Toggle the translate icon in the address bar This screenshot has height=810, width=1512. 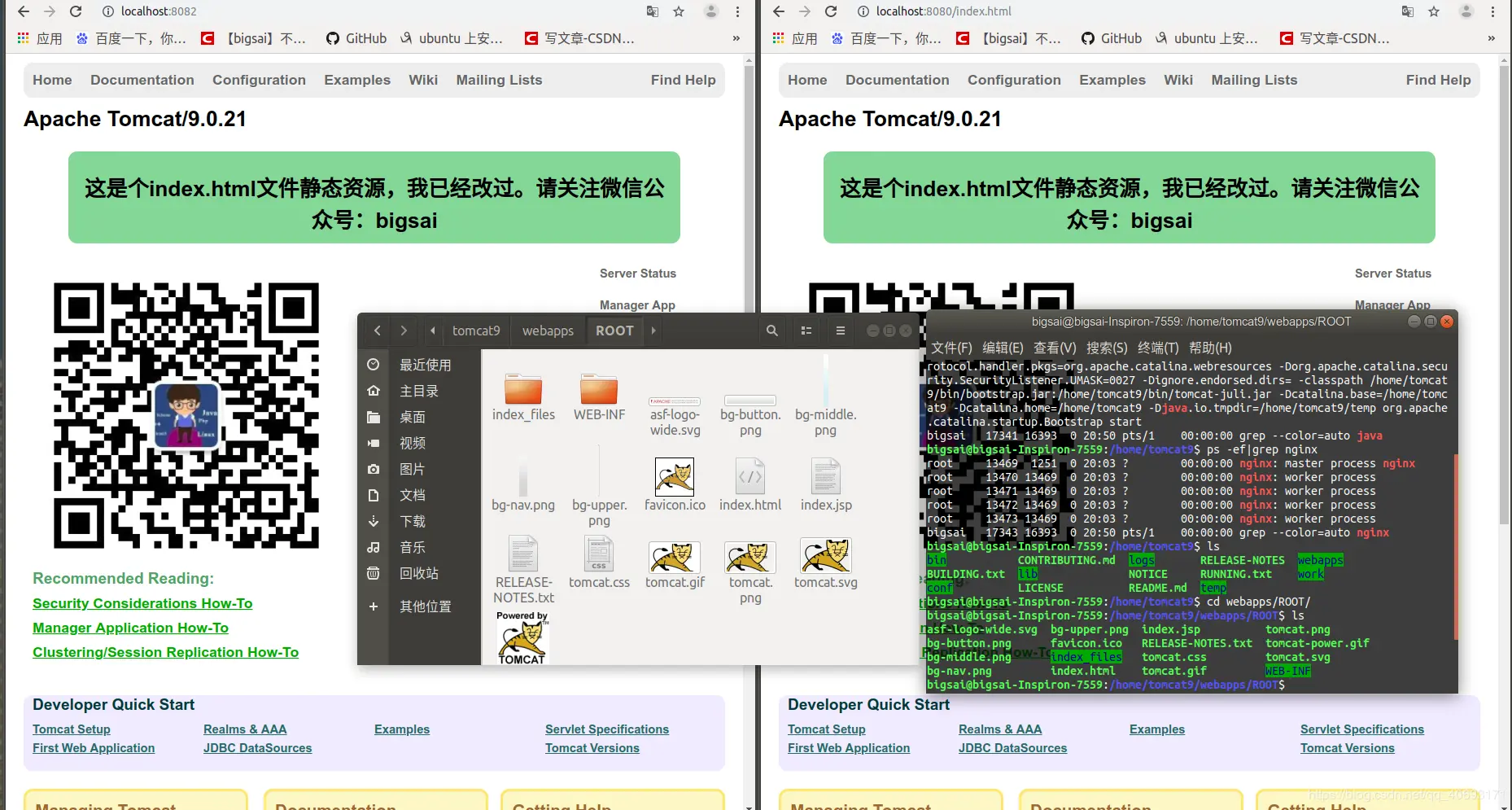pos(651,11)
